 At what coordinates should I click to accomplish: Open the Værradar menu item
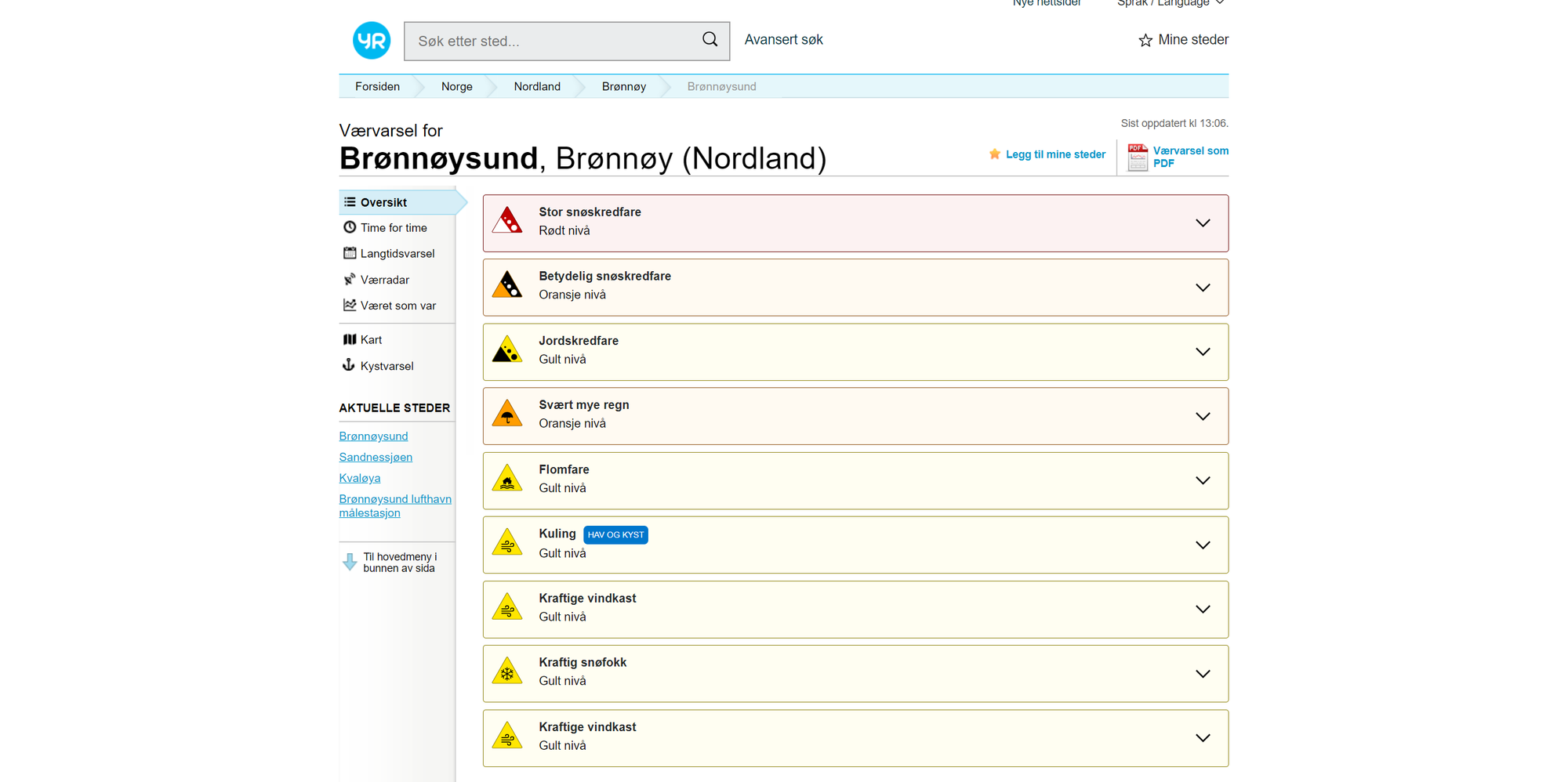coord(385,280)
